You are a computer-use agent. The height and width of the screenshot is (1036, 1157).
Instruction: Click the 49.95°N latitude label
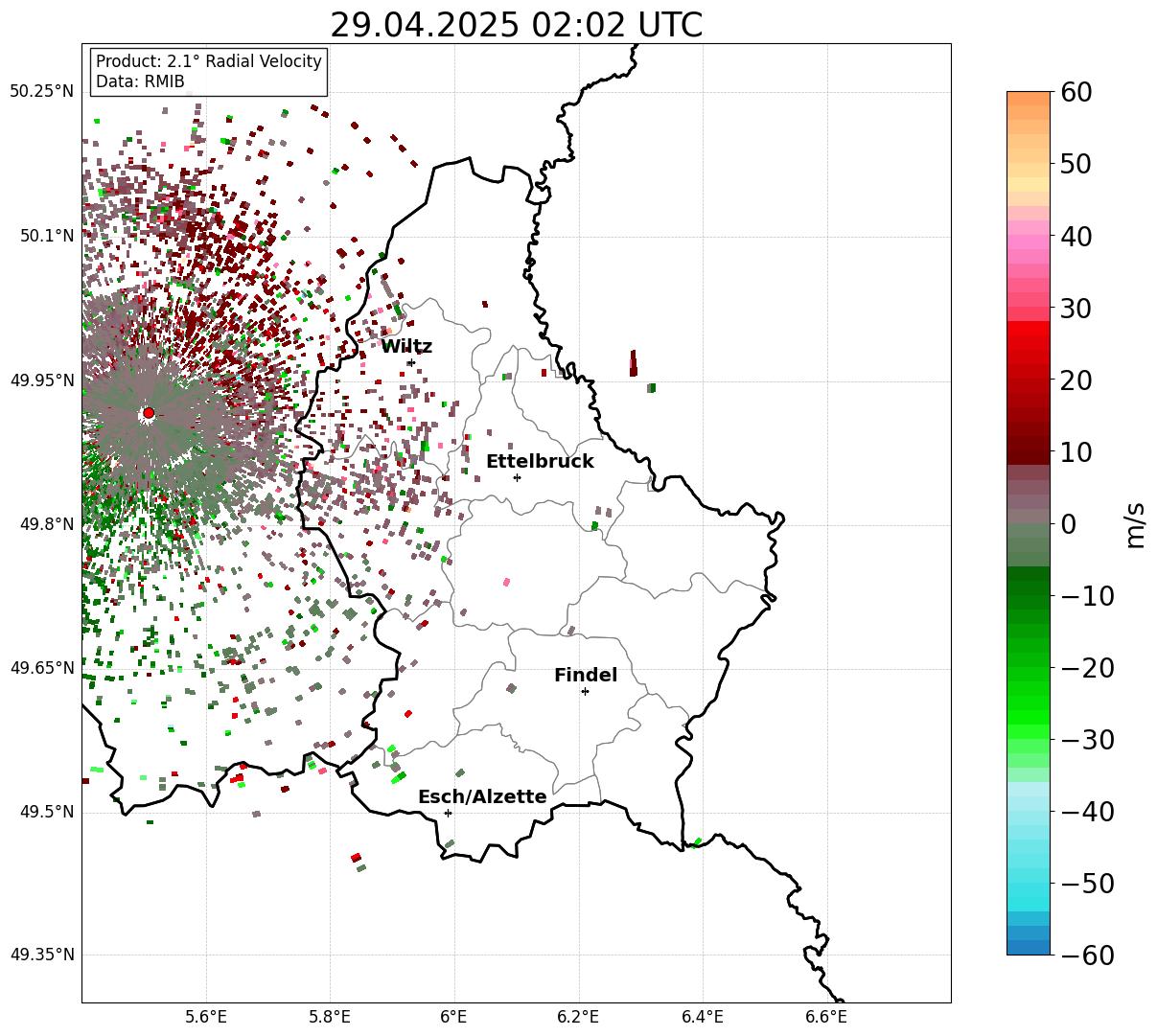(42, 380)
